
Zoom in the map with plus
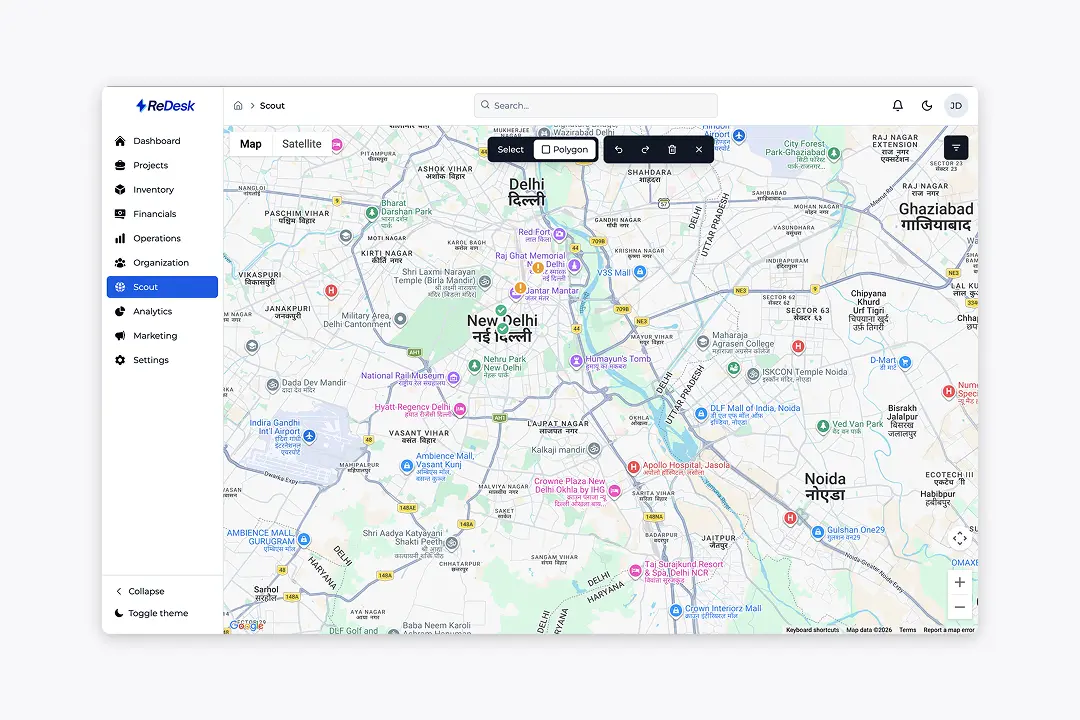coord(959,582)
